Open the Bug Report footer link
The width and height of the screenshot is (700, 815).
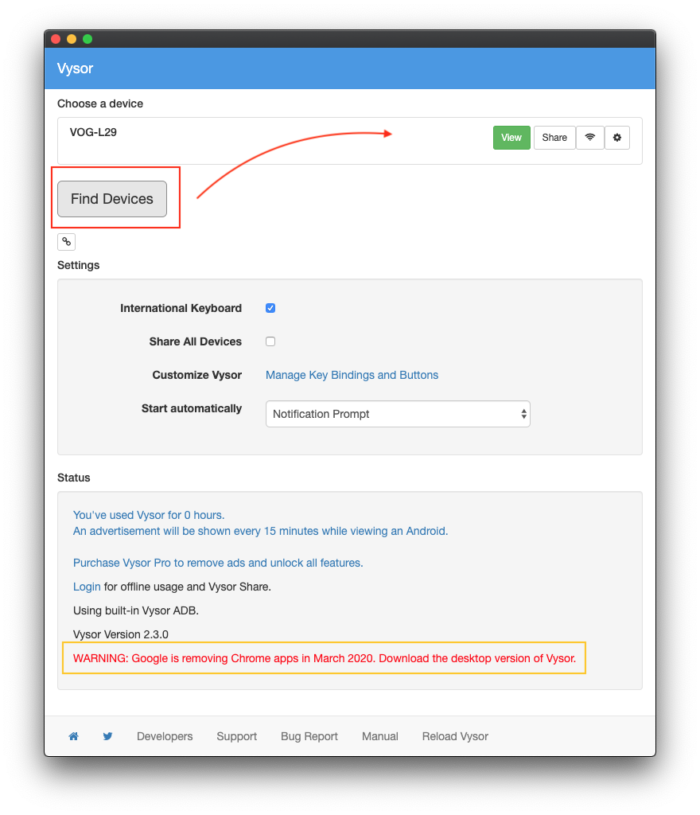(x=309, y=736)
